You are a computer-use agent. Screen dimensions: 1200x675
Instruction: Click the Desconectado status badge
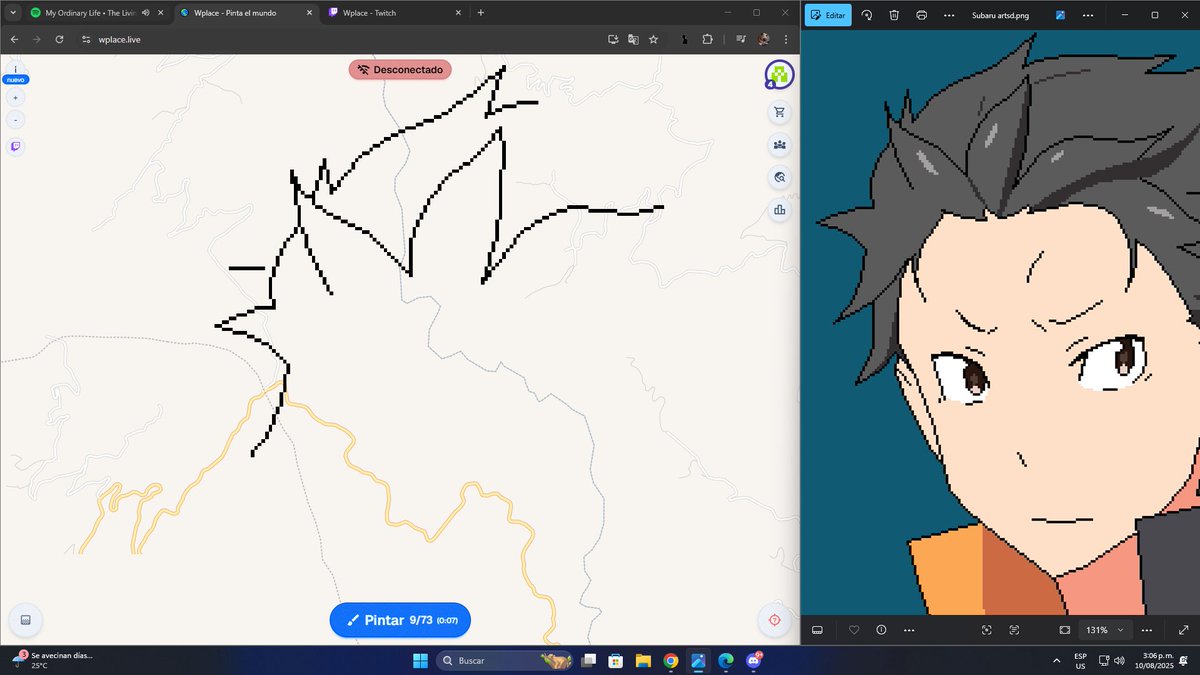click(400, 70)
